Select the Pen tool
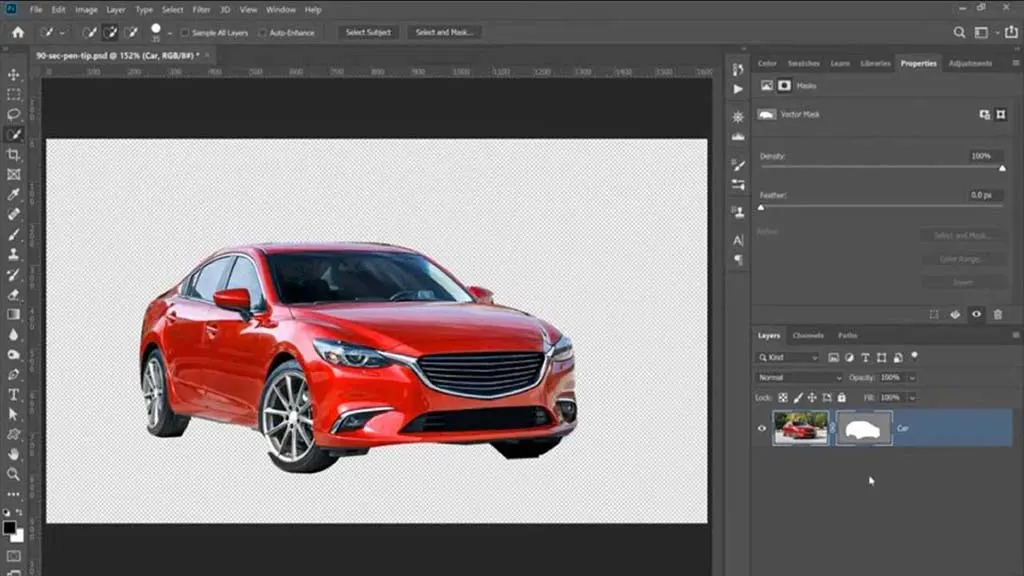1024x576 pixels. click(x=13, y=374)
